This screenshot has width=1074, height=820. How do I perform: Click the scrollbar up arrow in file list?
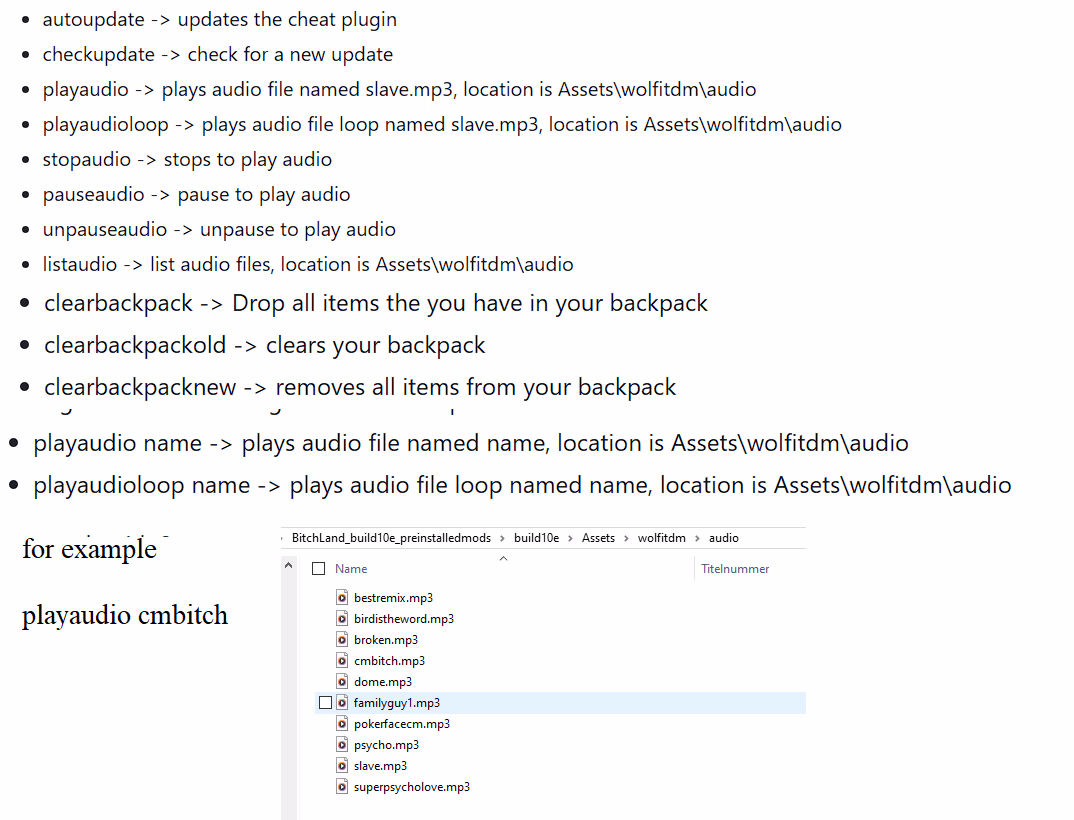288,566
